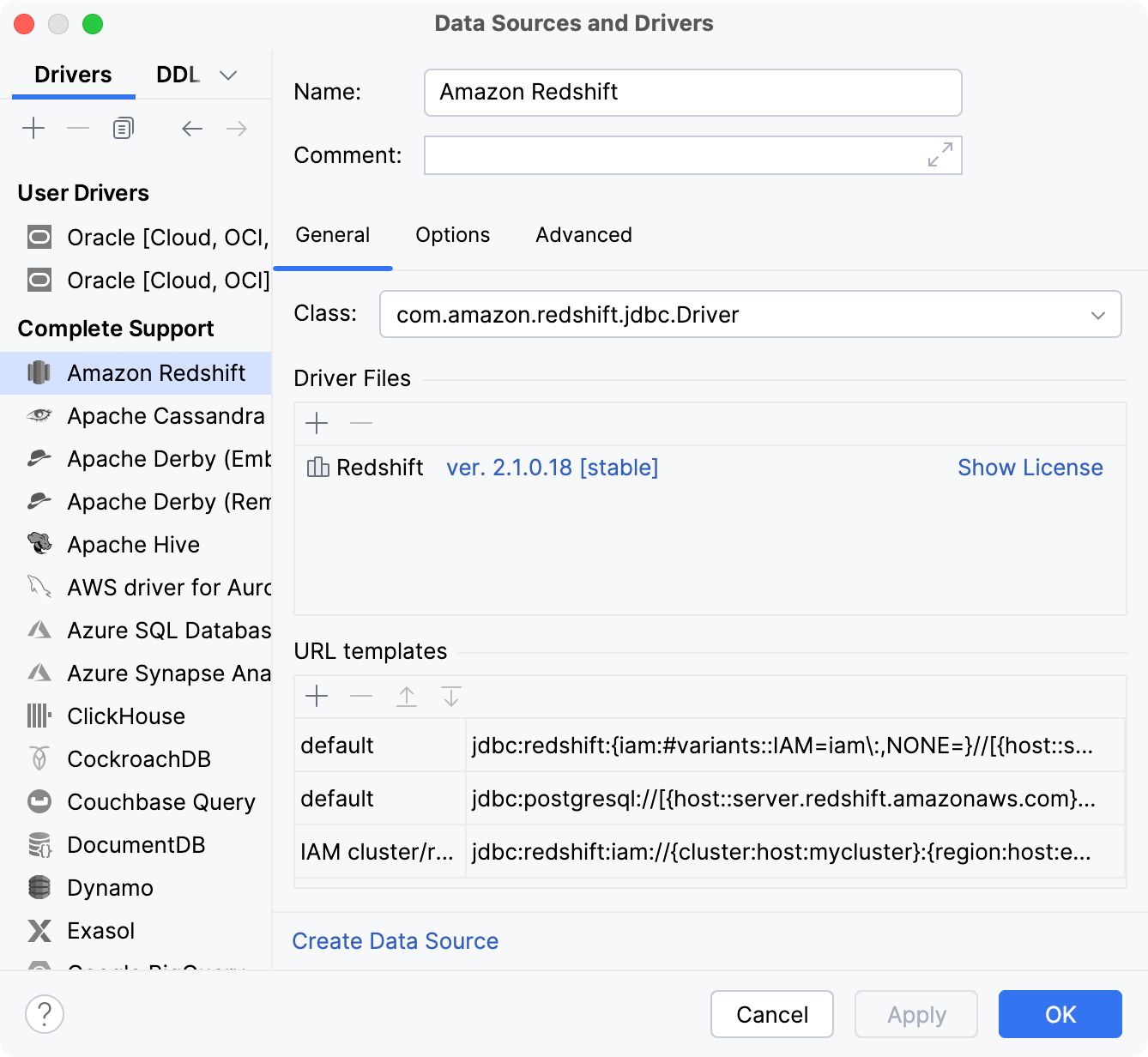
Task: Add a new user driver
Action: pyautogui.click(x=33, y=127)
